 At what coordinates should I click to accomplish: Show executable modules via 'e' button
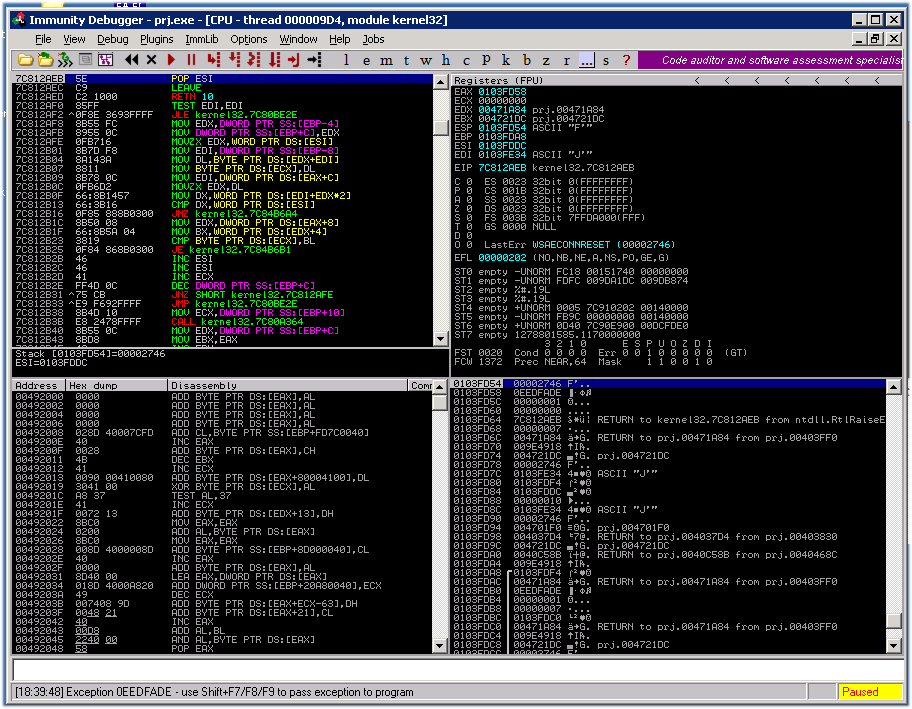366,60
